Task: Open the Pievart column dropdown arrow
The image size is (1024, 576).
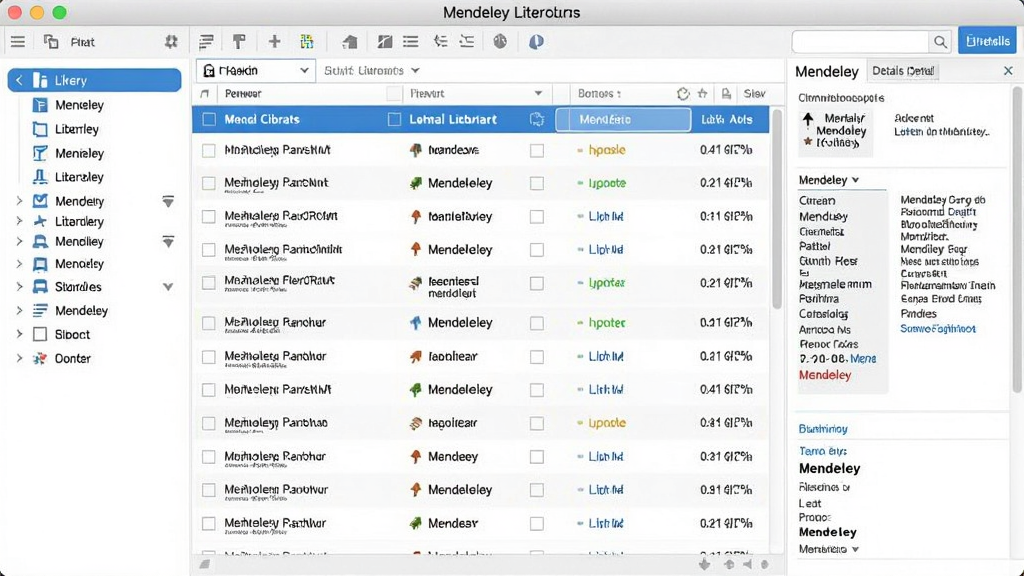Action: [538, 93]
